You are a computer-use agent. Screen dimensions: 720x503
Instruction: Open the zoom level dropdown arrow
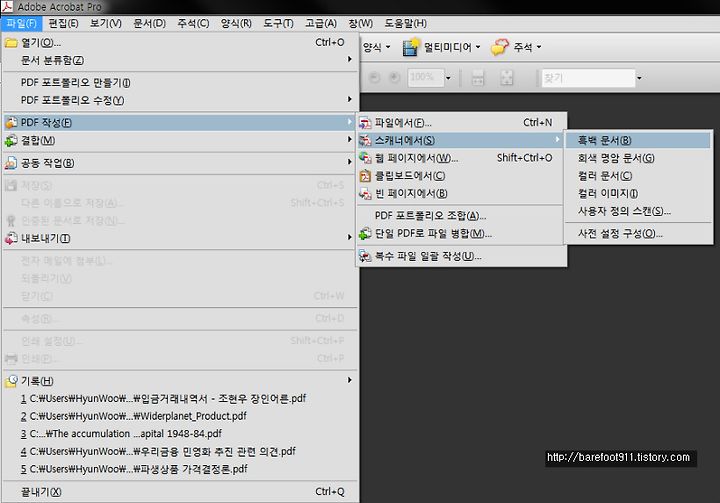(x=449, y=78)
